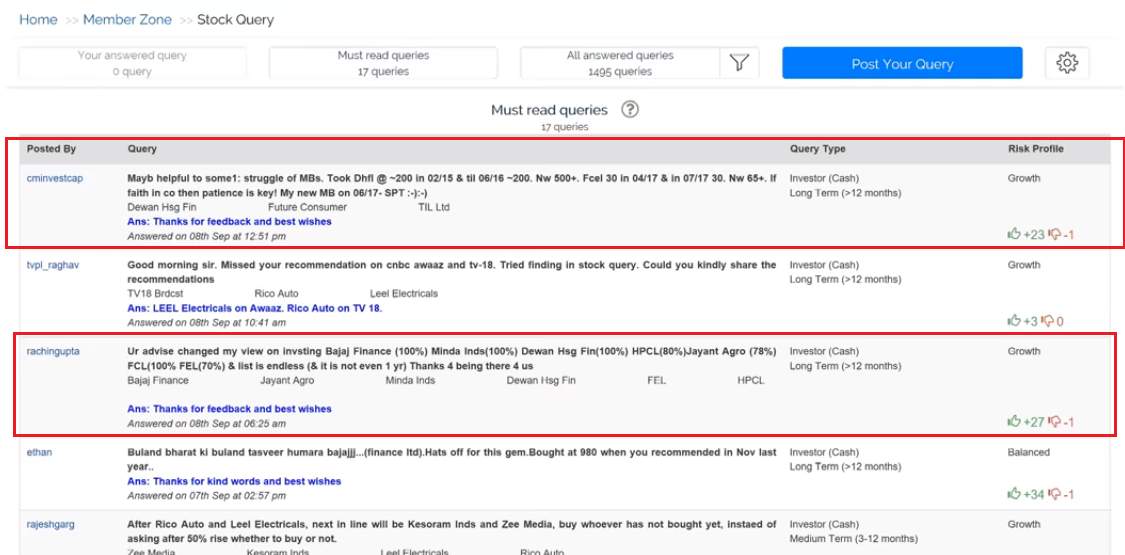Open cminvestcap user profile link
1125x555 pixels.
coord(55,178)
